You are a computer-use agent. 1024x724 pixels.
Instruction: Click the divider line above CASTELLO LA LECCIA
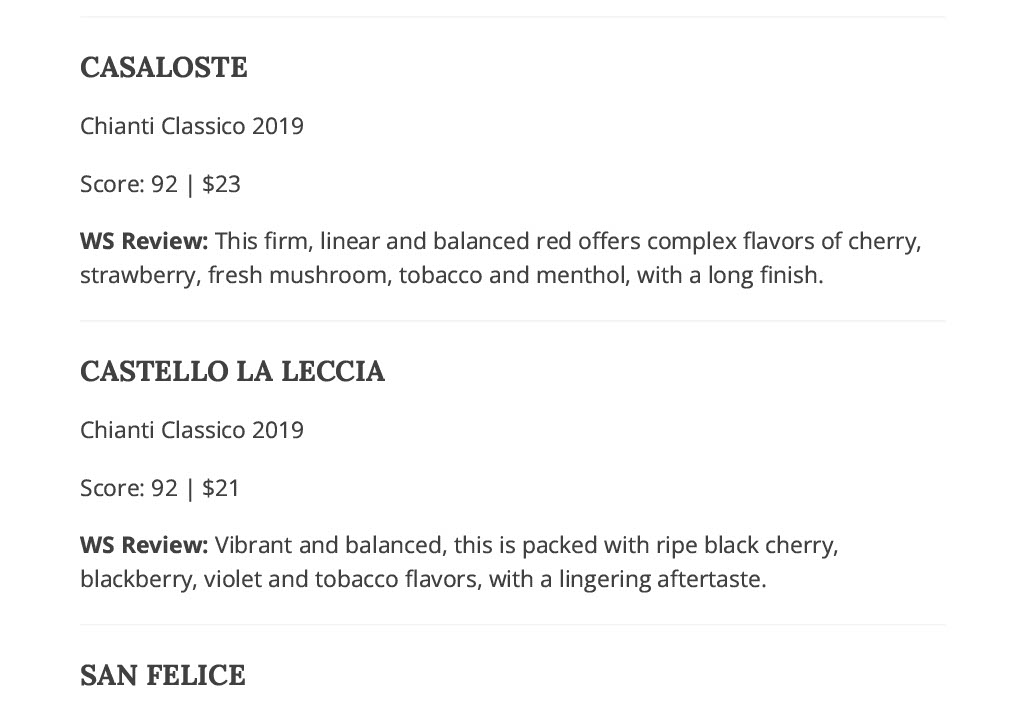513,321
